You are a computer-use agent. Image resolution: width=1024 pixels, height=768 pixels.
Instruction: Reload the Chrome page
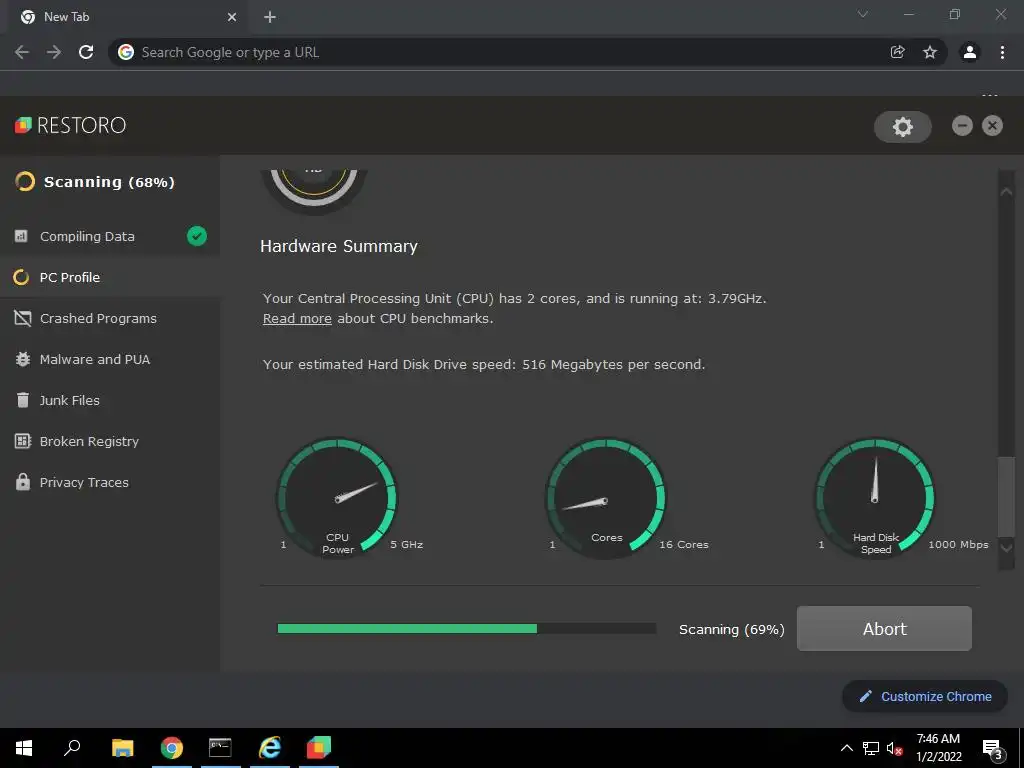[86, 52]
